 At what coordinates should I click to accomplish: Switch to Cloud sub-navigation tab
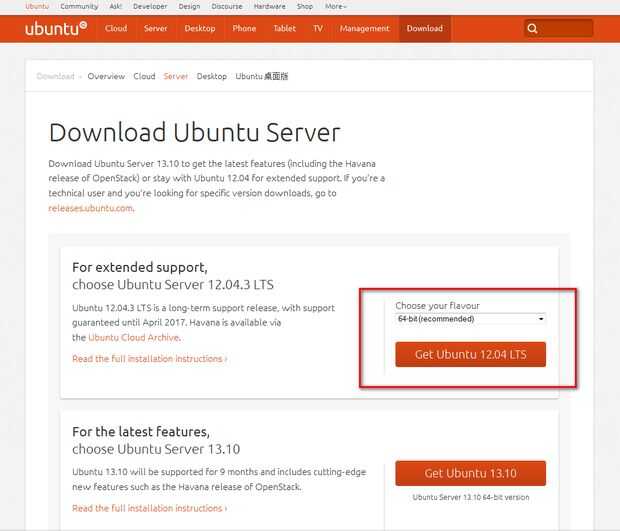tap(144, 76)
